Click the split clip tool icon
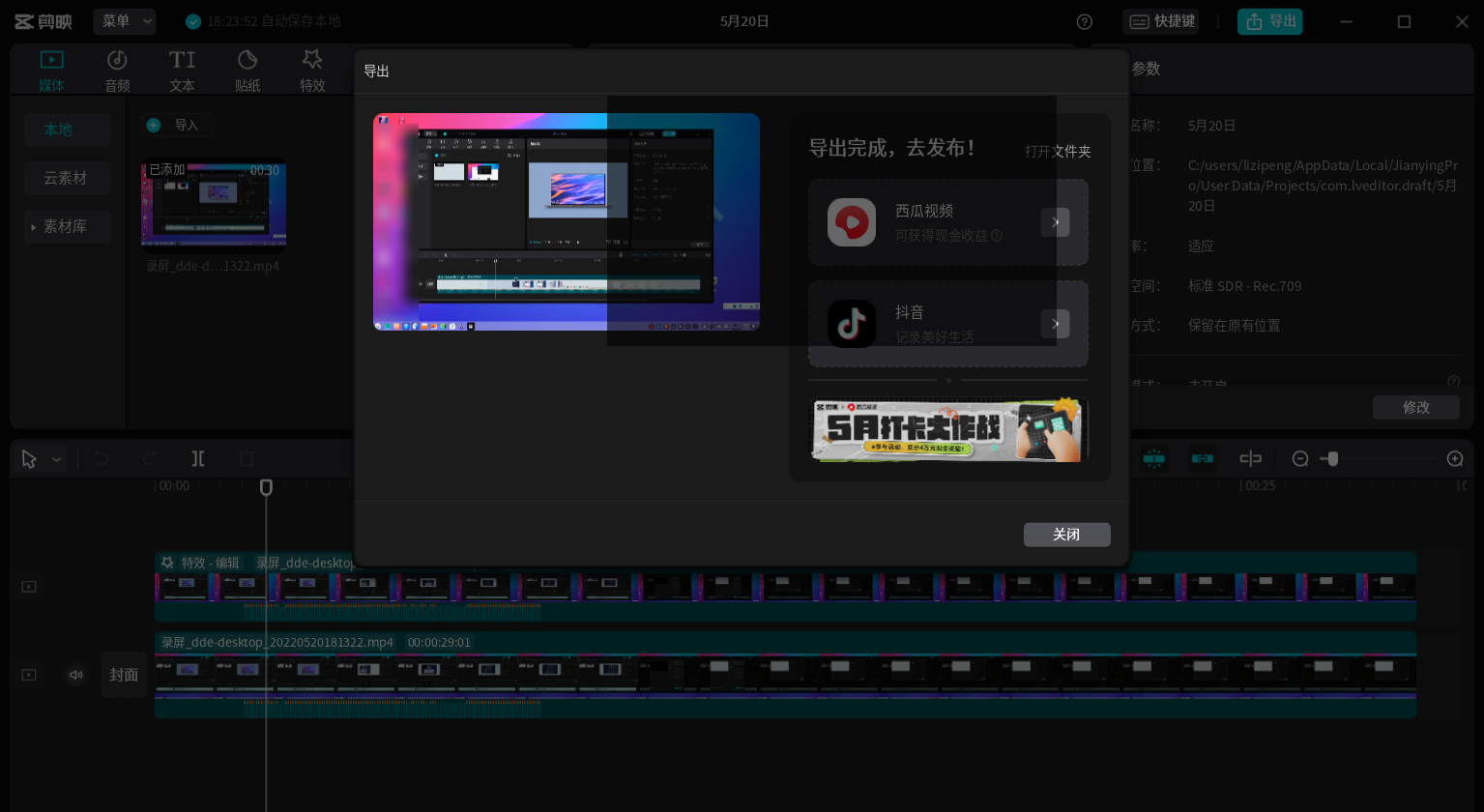This screenshot has width=1484, height=812. (x=198, y=458)
